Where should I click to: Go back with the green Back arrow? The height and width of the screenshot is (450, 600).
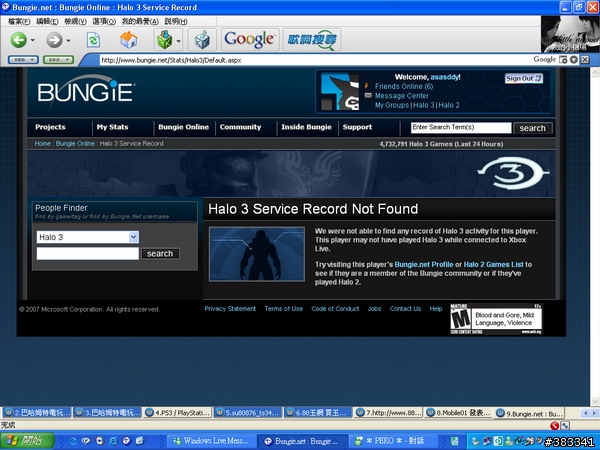18,40
